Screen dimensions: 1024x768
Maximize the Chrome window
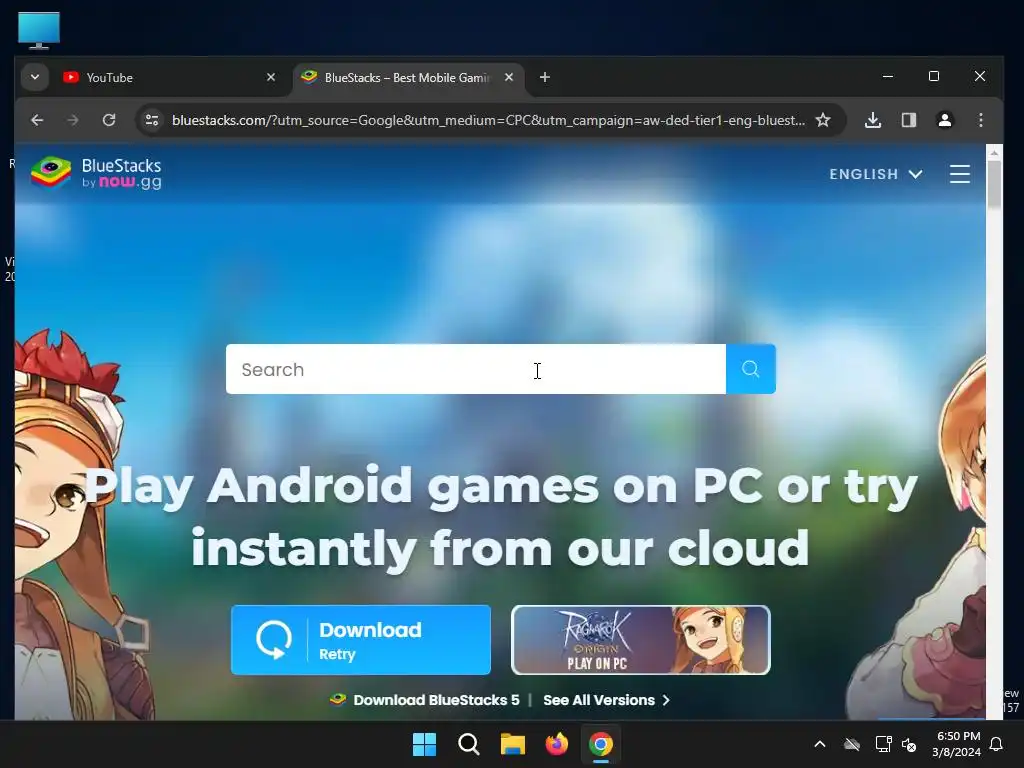(934, 76)
